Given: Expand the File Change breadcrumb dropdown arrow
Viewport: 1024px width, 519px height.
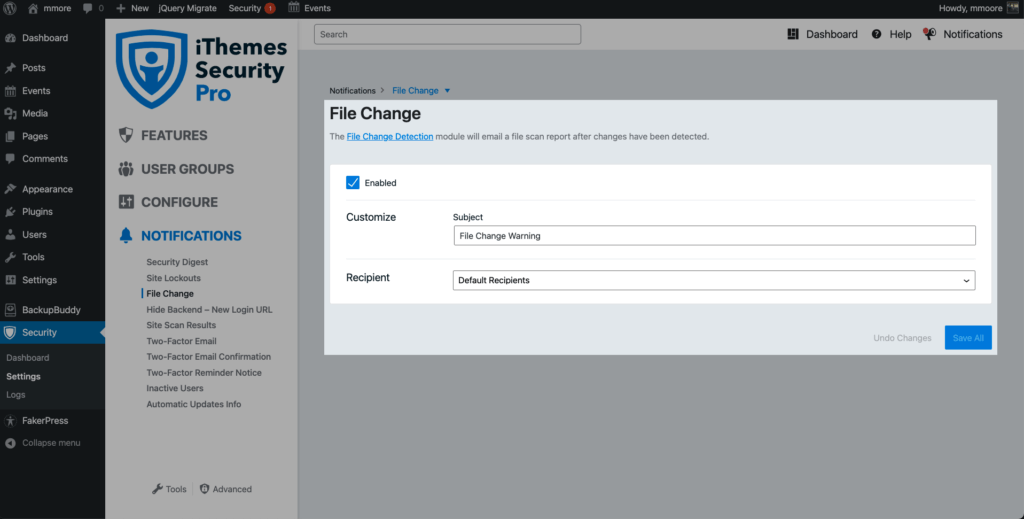Looking at the screenshot, I should (x=447, y=91).
